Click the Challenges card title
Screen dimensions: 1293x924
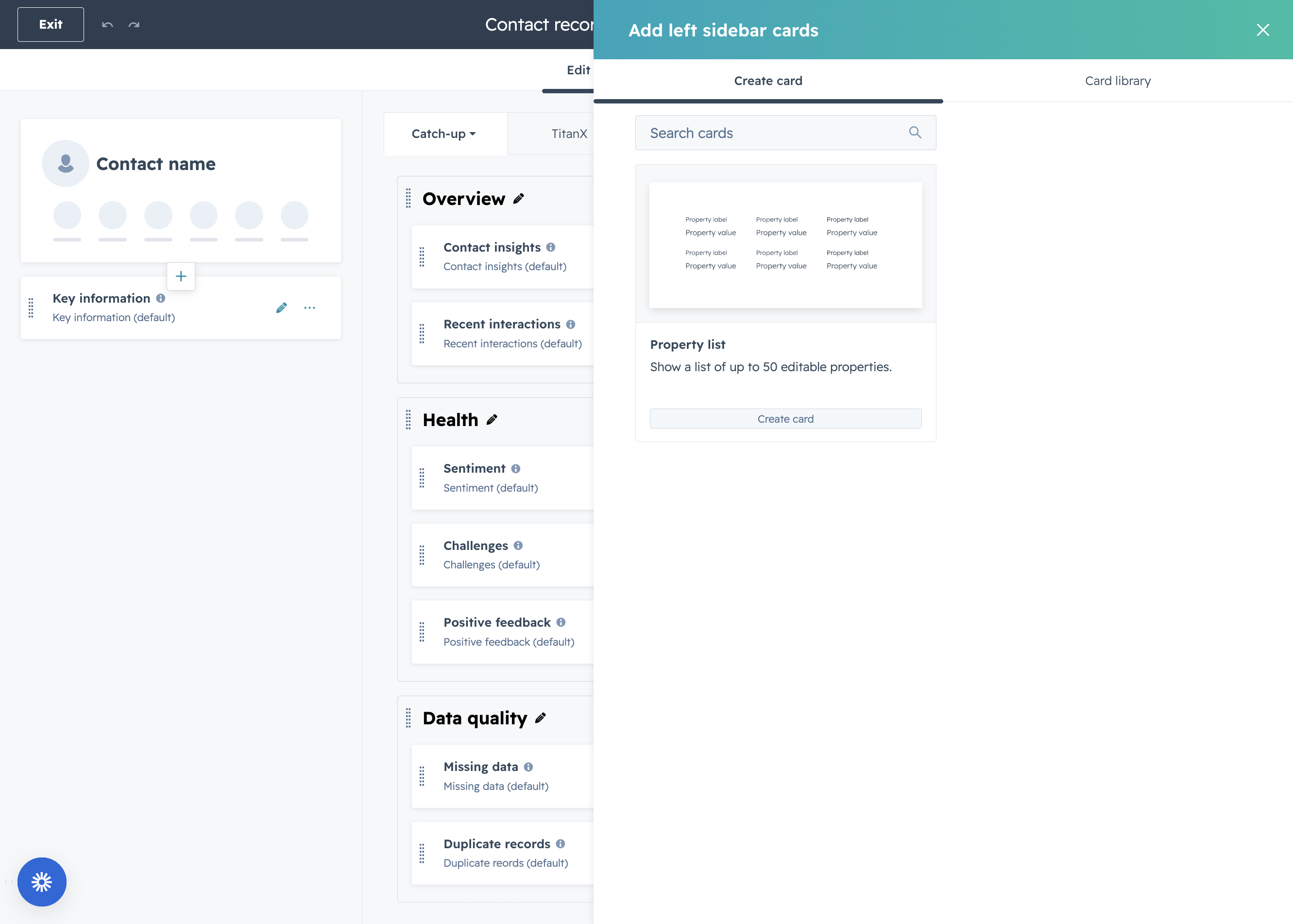tap(476, 546)
